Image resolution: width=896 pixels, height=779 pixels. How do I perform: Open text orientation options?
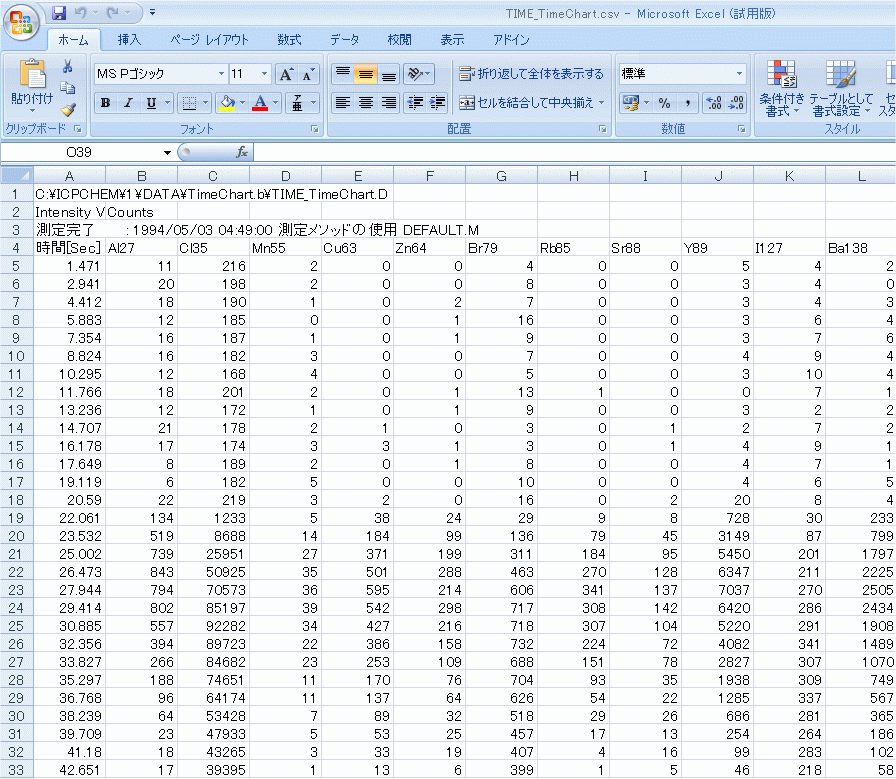pyautogui.click(x=418, y=73)
